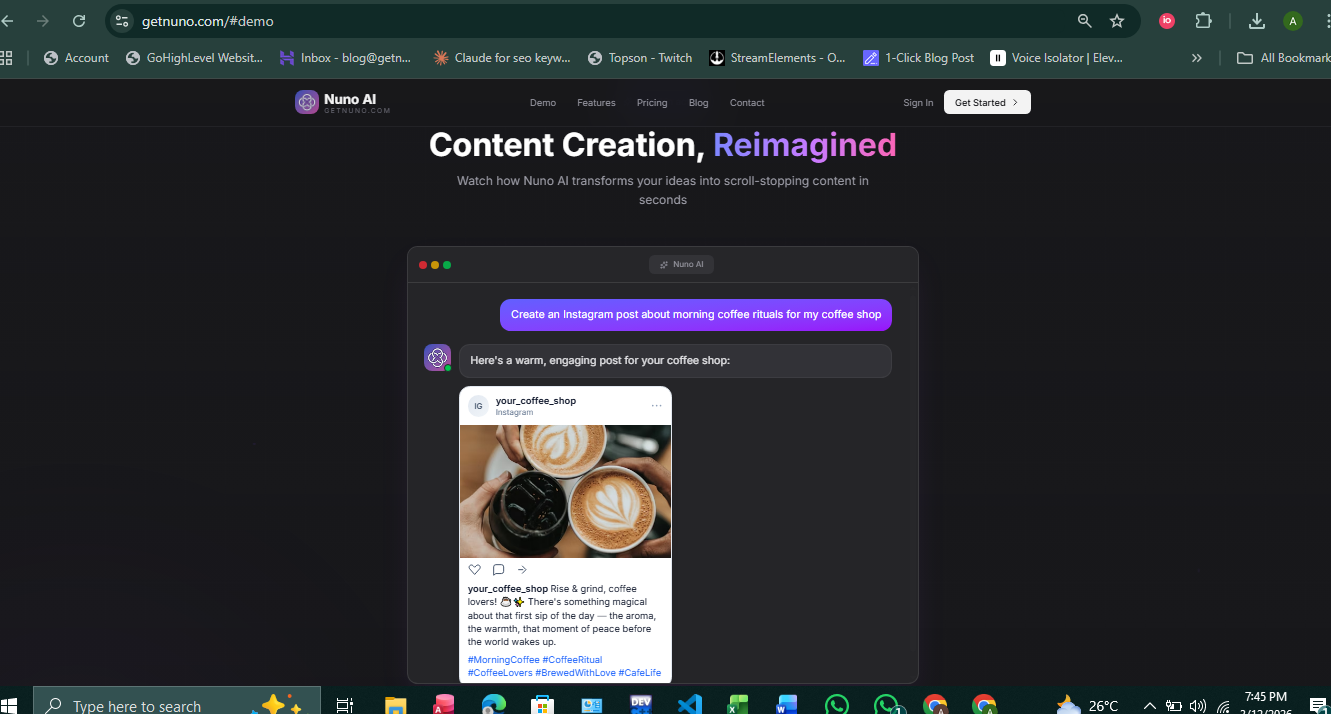Click the coffee cups post image
Image resolution: width=1331 pixels, height=714 pixels.
[x=565, y=491]
